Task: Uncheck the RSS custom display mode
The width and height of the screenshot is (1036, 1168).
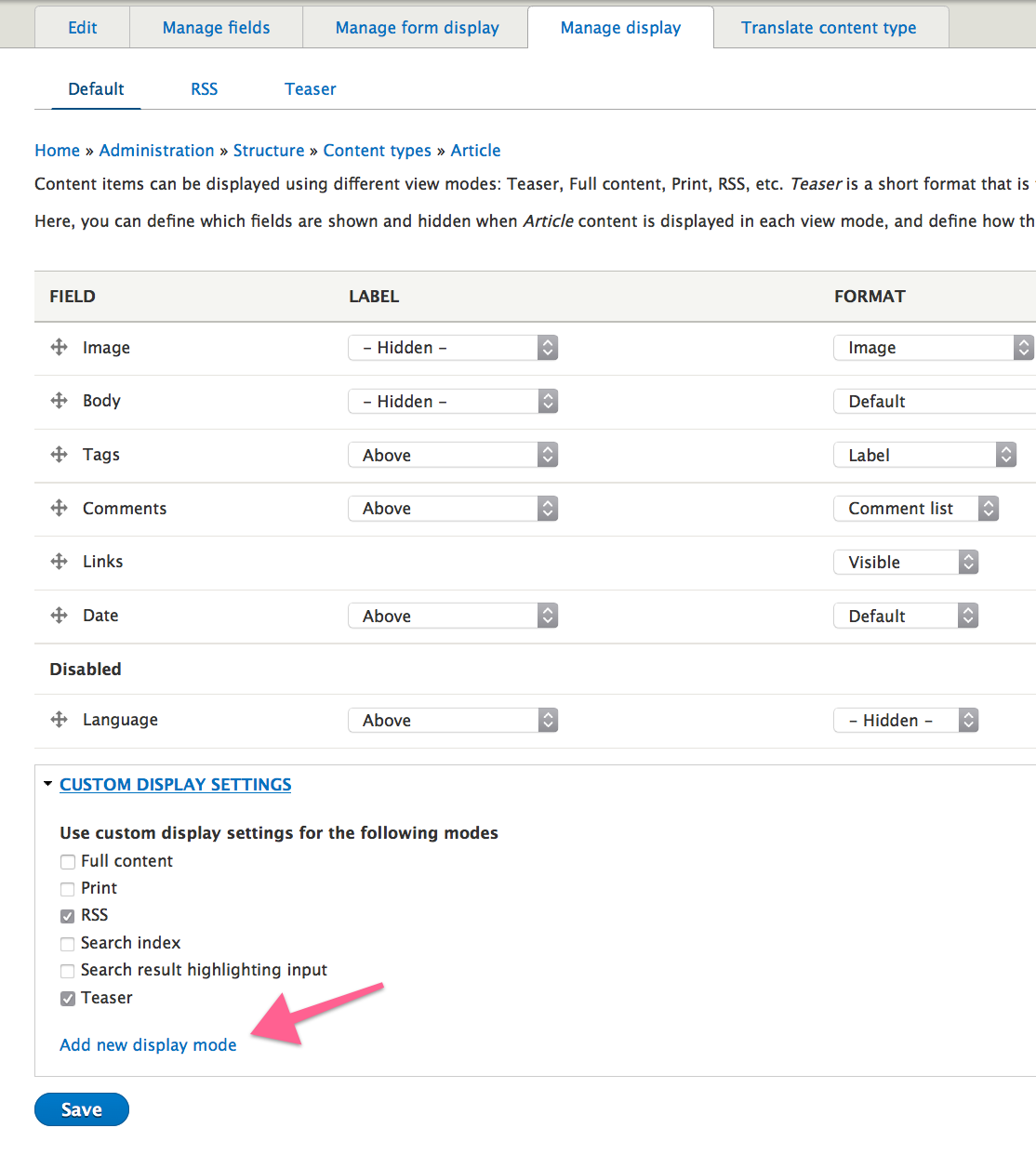Action: point(67,915)
